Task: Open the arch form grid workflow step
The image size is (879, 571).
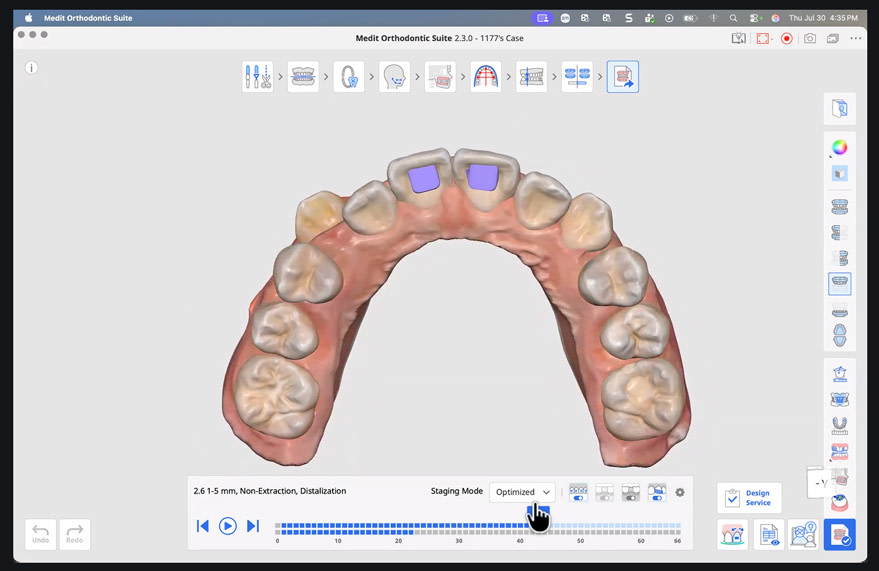Action: coord(485,77)
